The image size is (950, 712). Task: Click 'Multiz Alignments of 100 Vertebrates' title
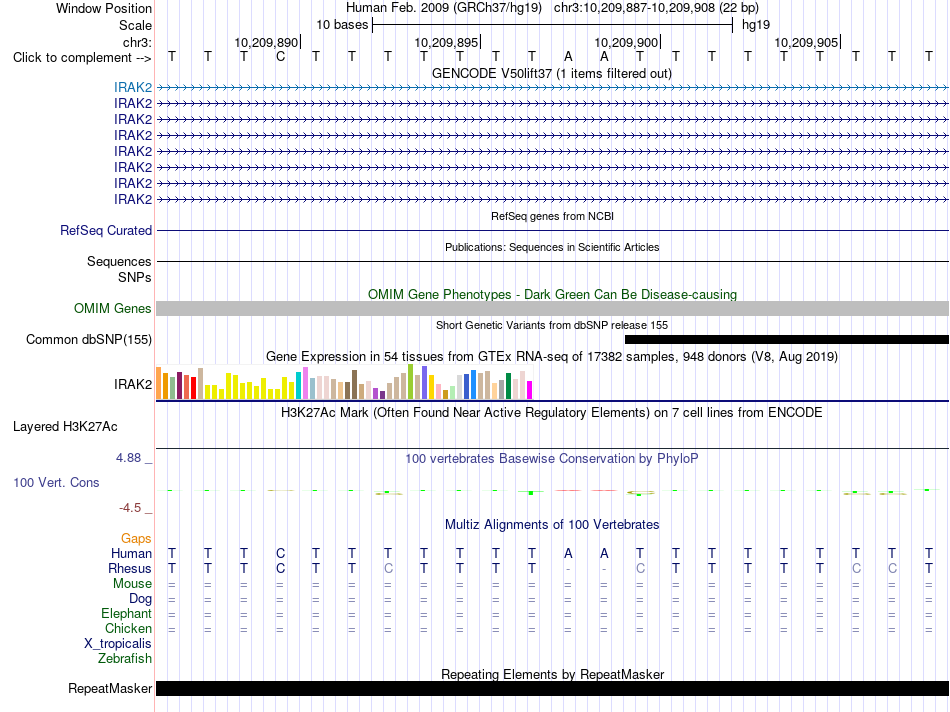552,524
